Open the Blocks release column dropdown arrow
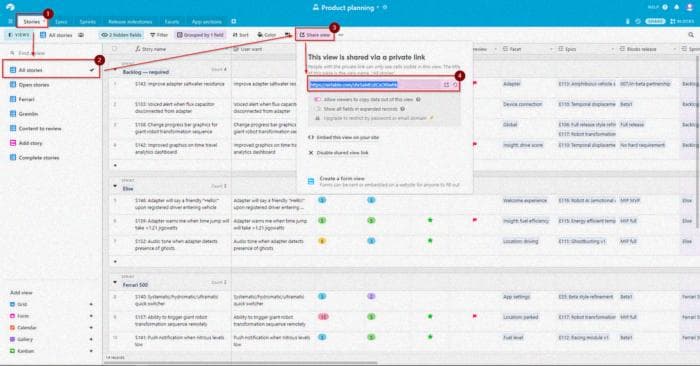The image size is (700, 366). click(675, 49)
